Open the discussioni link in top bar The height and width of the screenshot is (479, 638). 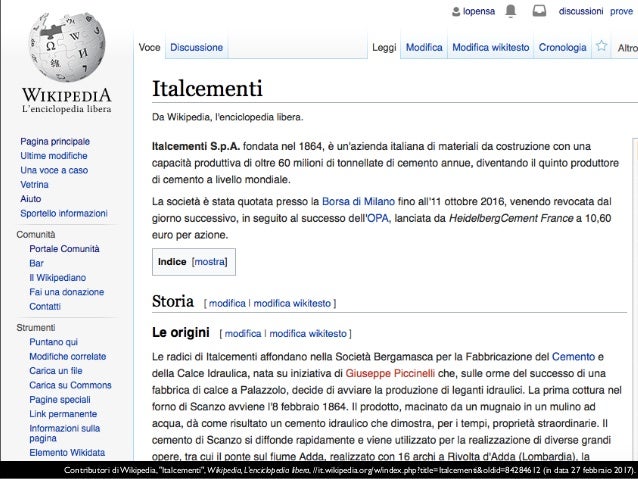click(x=581, y=11)
